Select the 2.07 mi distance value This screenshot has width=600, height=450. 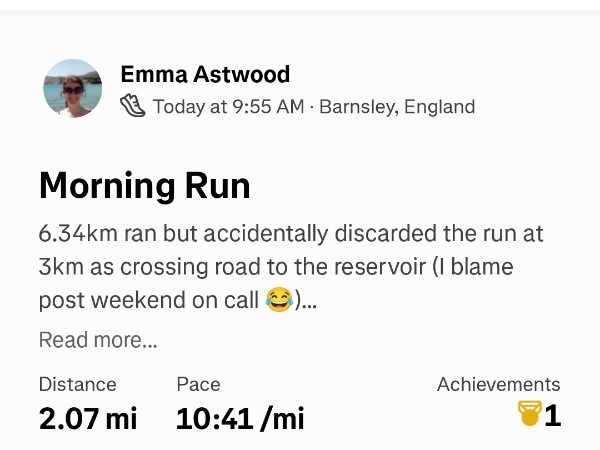click(x=88, y=417)
